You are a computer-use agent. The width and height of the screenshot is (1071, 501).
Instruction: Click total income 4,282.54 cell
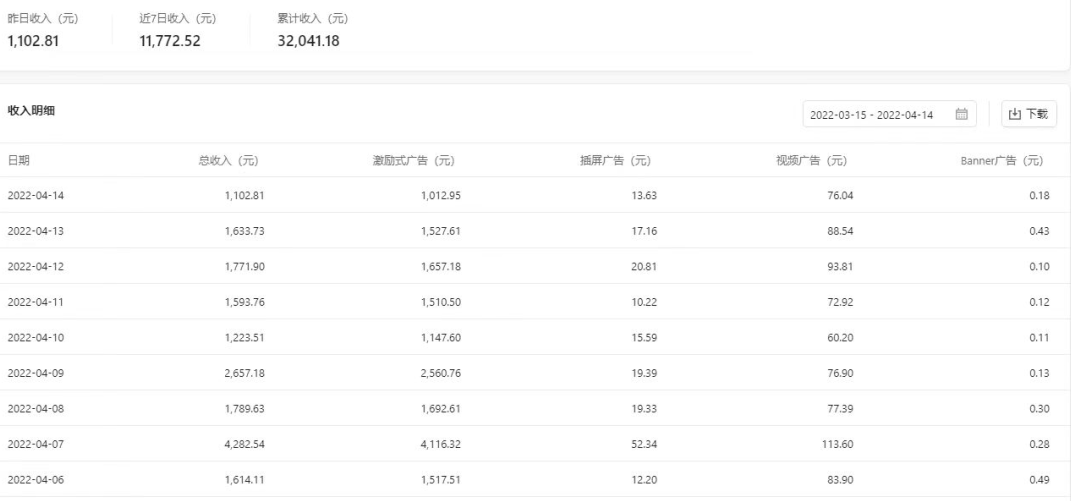[x=244, y=444]
